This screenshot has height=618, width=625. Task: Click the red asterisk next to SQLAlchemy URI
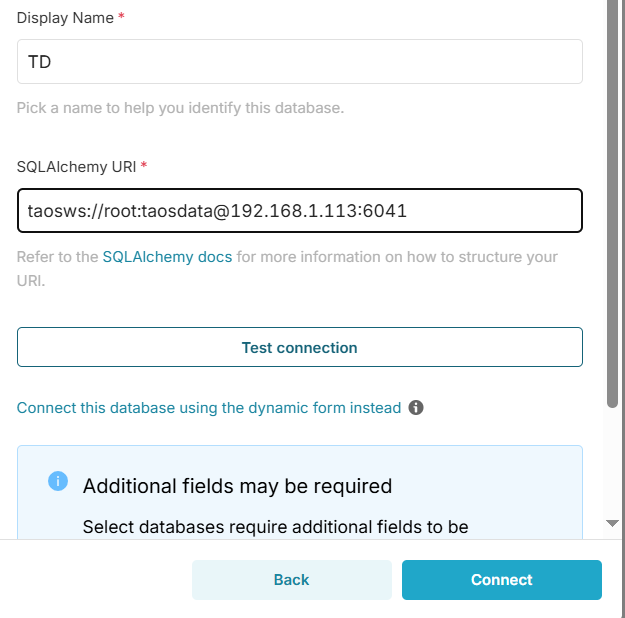pyautogui.click(x=144, y=166)
